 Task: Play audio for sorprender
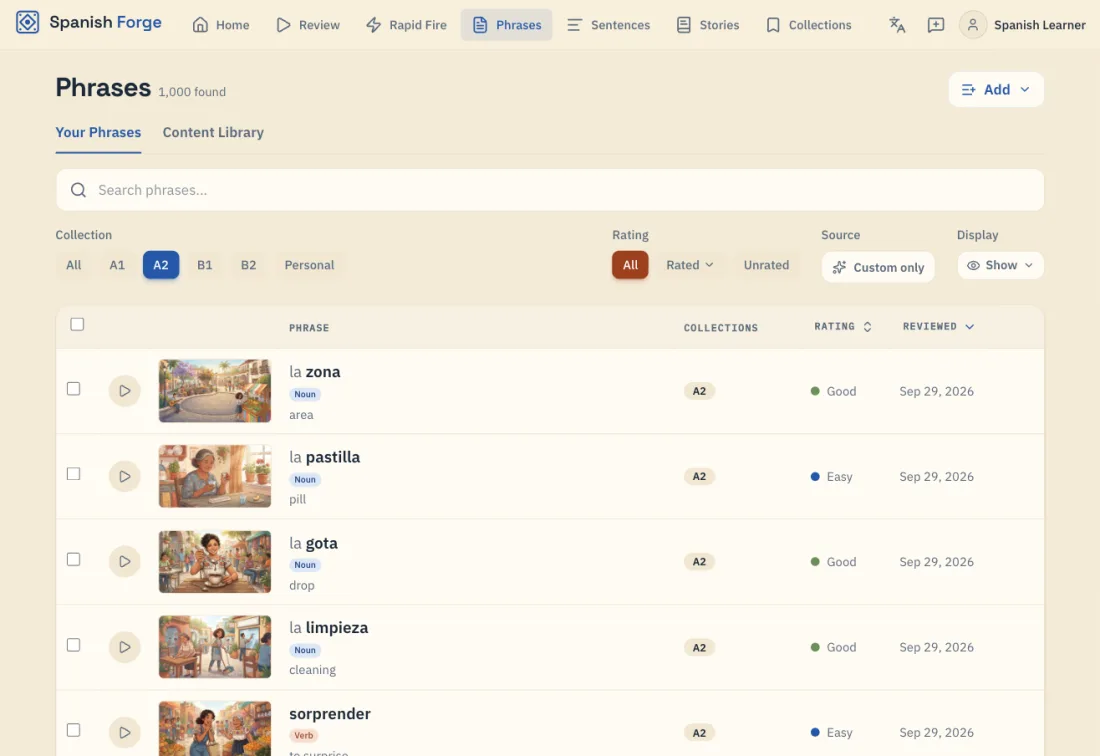(124, 732)
